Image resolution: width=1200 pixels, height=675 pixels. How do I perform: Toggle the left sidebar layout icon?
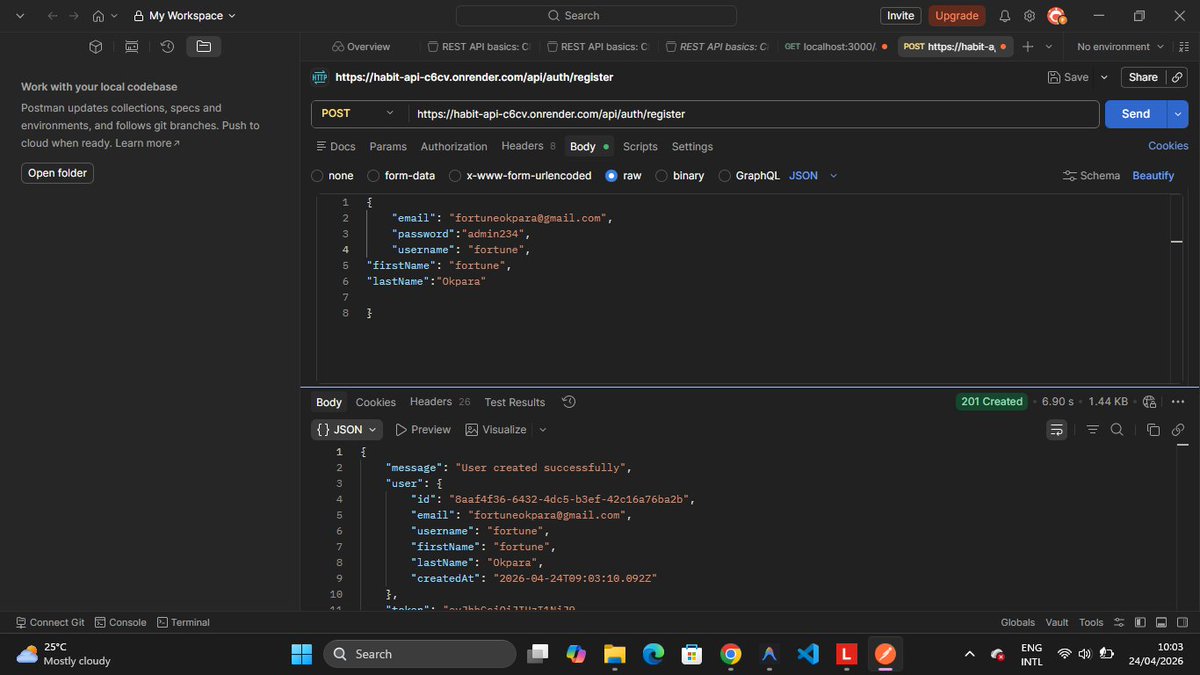pos(1140,622)
